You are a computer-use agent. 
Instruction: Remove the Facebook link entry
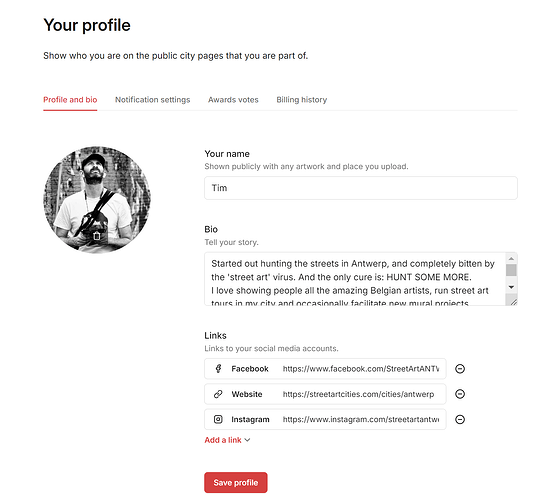pos(460,368)
